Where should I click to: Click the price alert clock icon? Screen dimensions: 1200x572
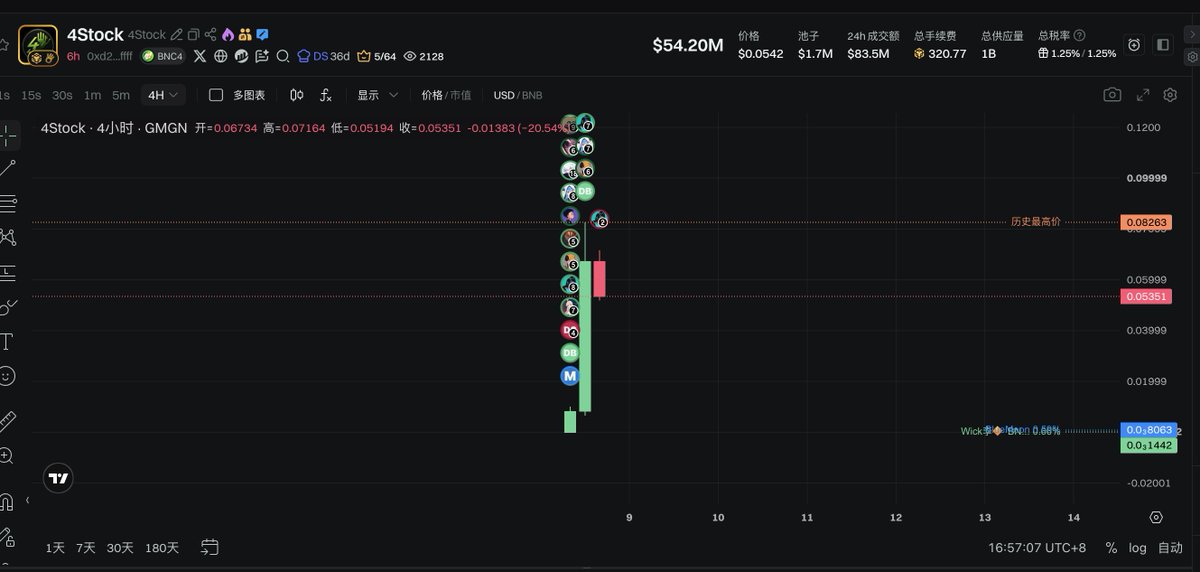point(1134,45)
